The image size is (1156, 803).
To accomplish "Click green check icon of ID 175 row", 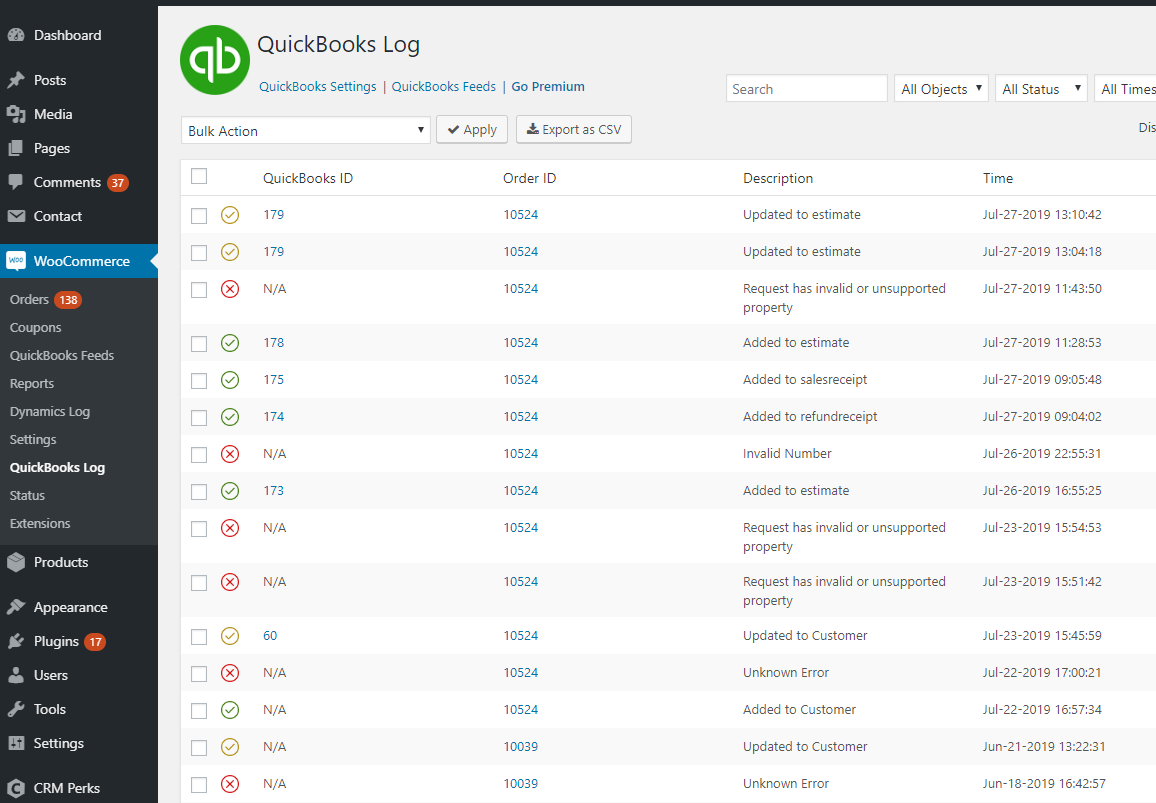I will pos(230,380).
